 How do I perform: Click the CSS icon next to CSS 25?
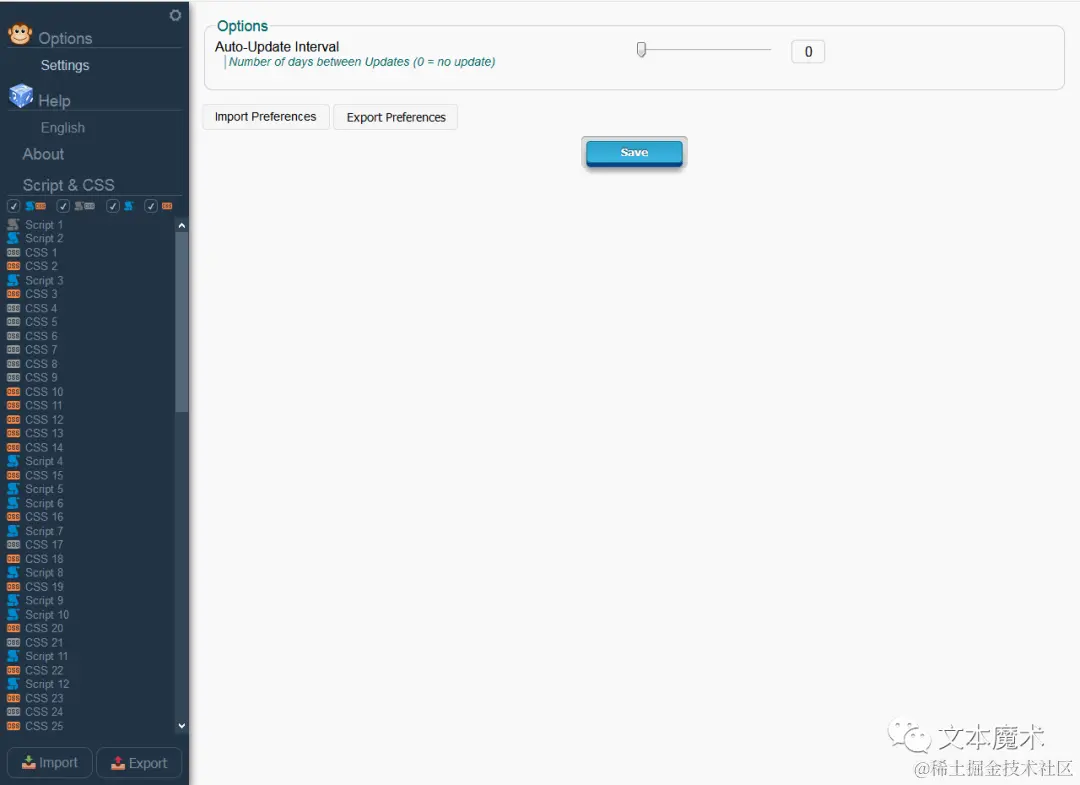pos(13,726)
